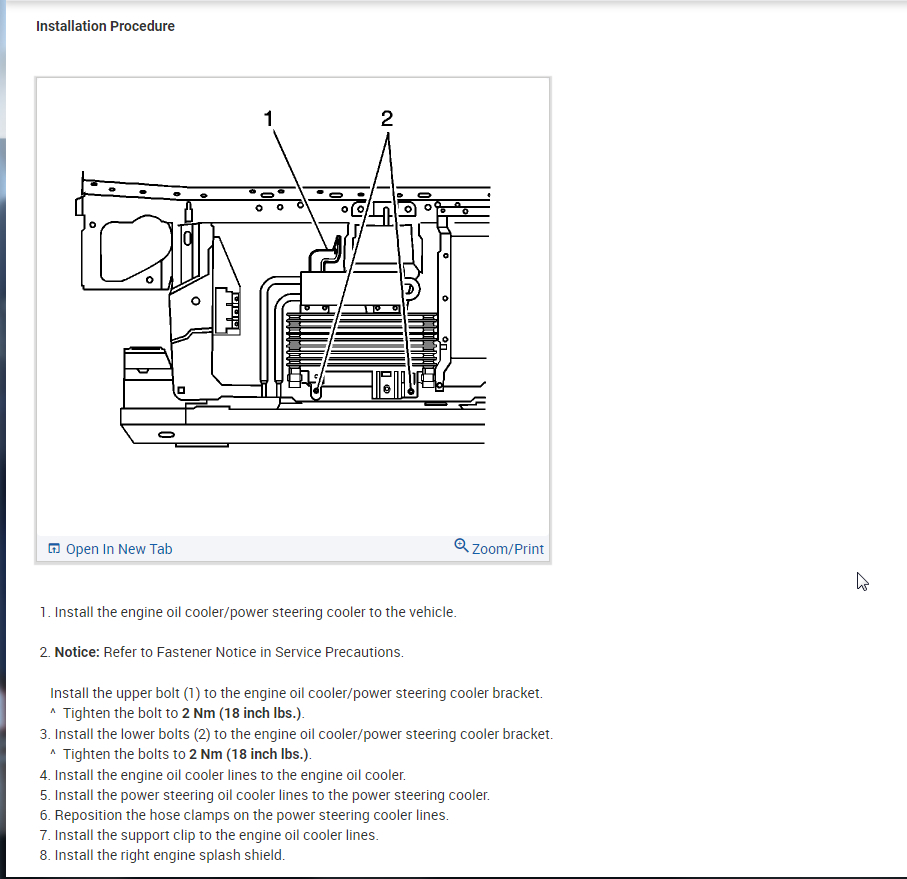Click the magnifier icon beside Zoom/Print
Image resolution: width=907 pixels, height=879 pixels.
point(461,545)
